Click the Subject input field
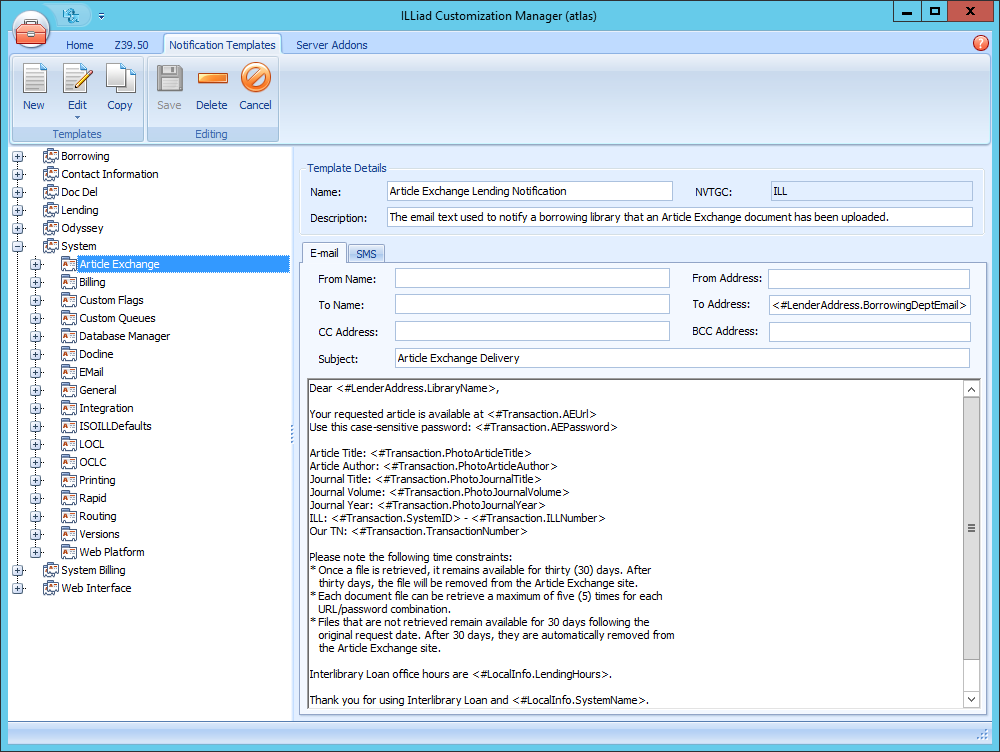The image size is (1000, 752). pos(682,358)
